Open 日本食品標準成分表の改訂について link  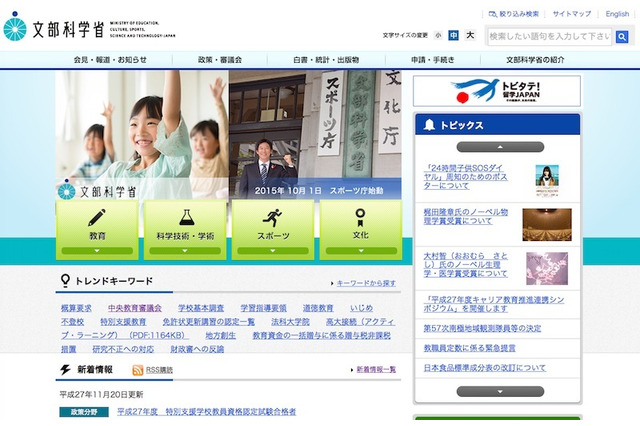(x=484, y=368)
